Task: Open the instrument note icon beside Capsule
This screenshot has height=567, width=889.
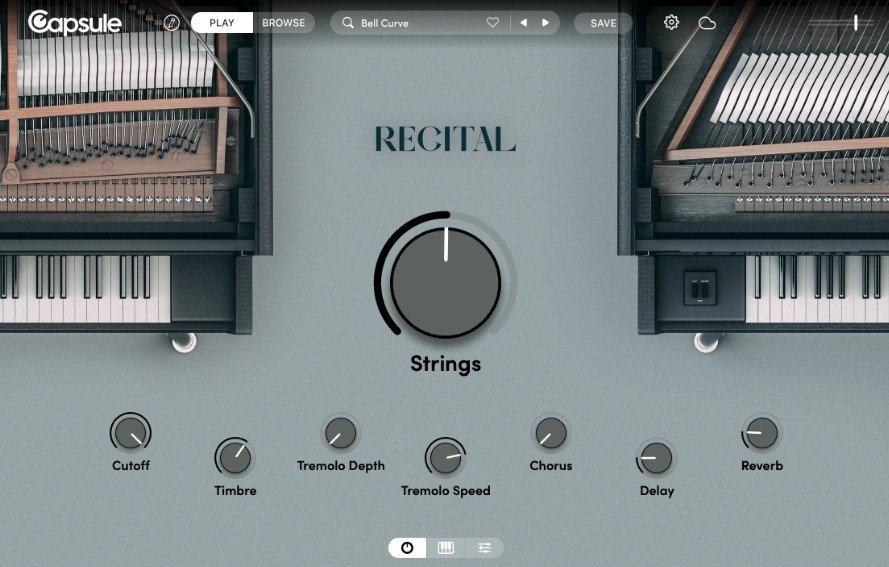Action: pyautogui.click(x=172, y=23)
